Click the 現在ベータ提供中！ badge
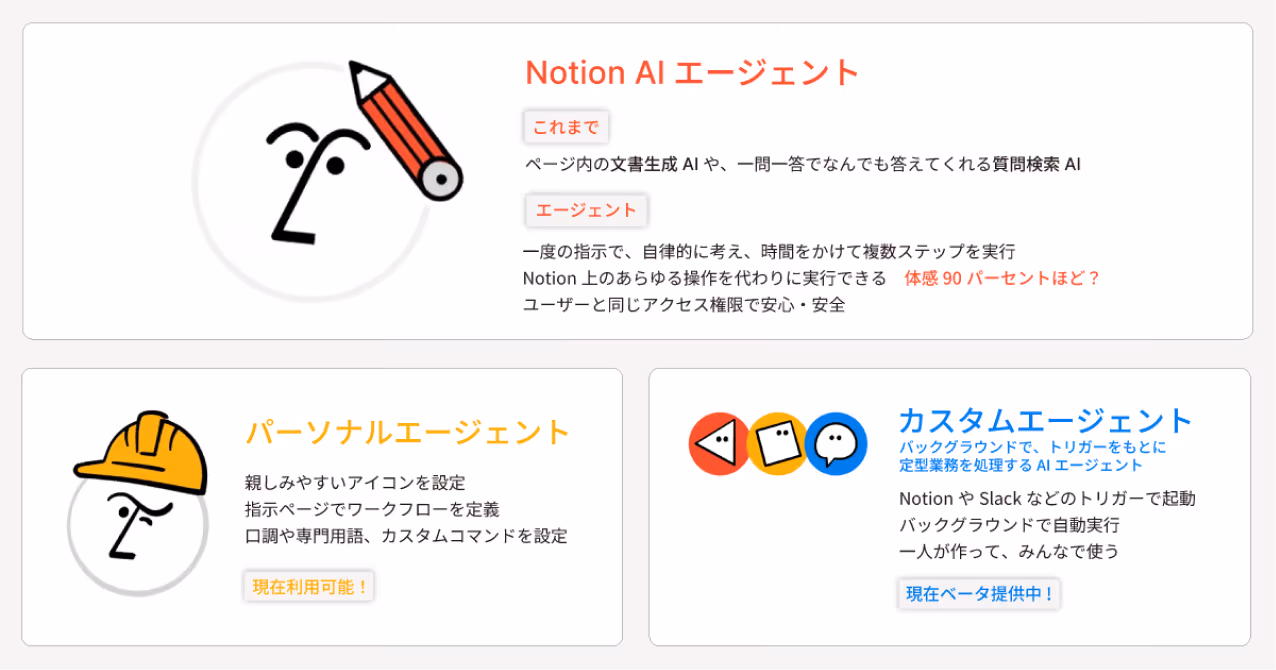 pos(979,593)
